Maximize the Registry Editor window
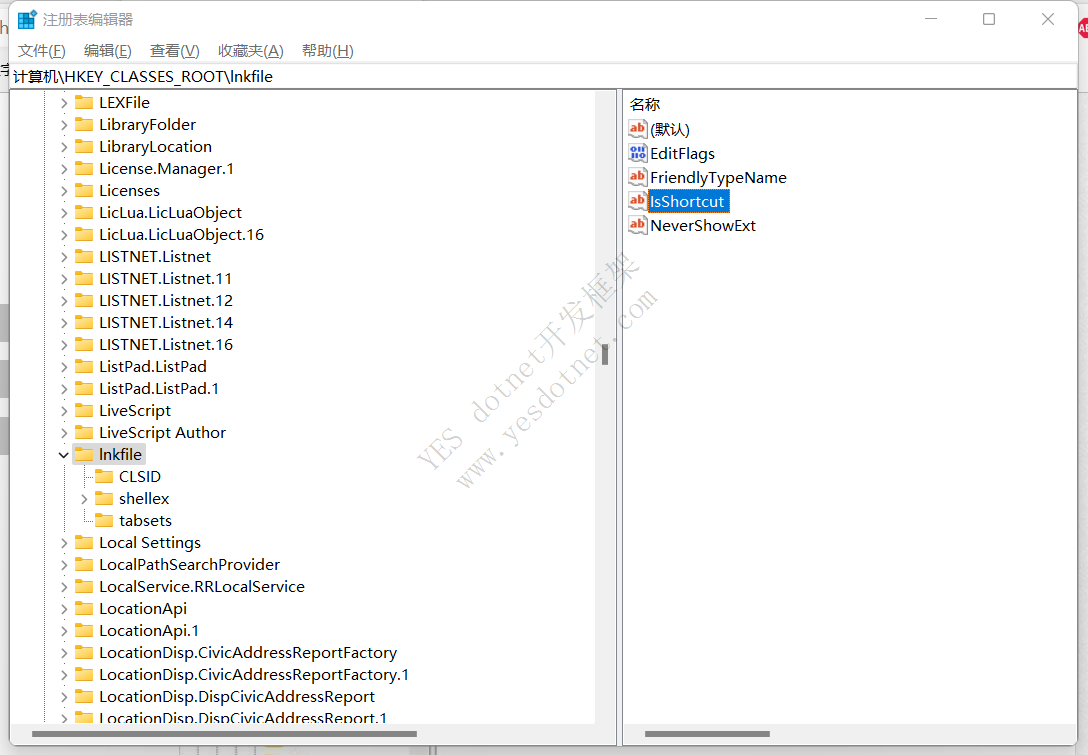Viewport: 1088px width, 755px height. click(x=989, y=19)
